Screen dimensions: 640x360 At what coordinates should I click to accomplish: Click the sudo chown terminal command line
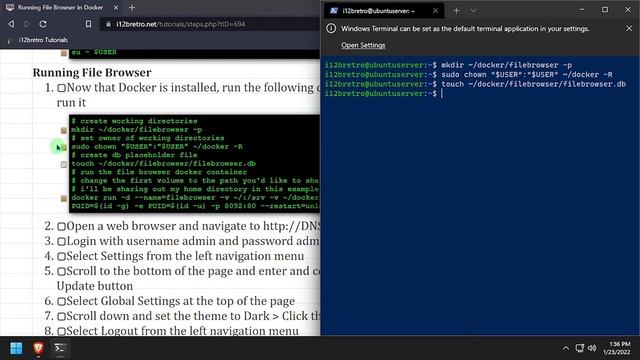click(x=469, y=74)
